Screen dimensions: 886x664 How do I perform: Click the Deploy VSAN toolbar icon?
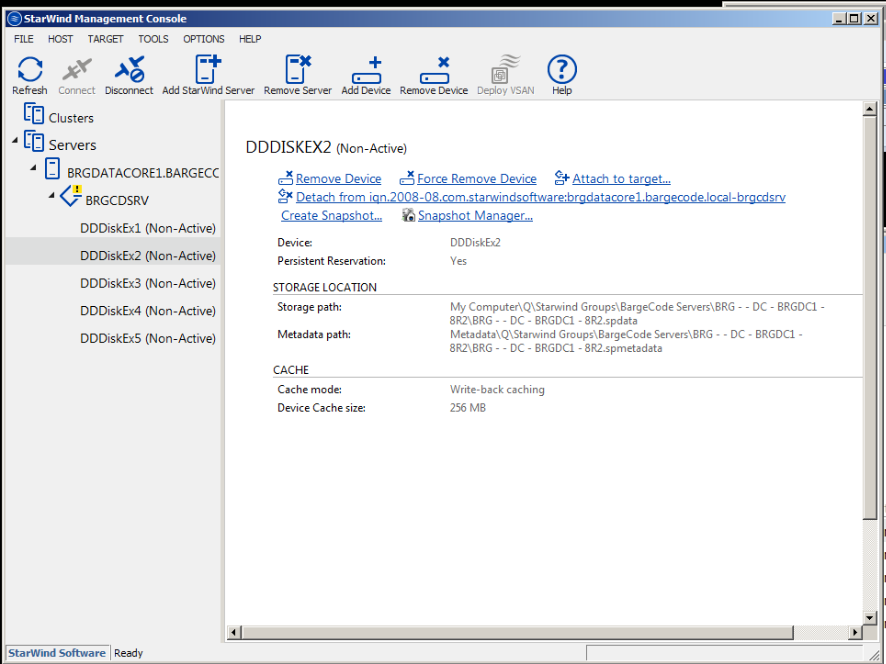[x=505, y=69]
